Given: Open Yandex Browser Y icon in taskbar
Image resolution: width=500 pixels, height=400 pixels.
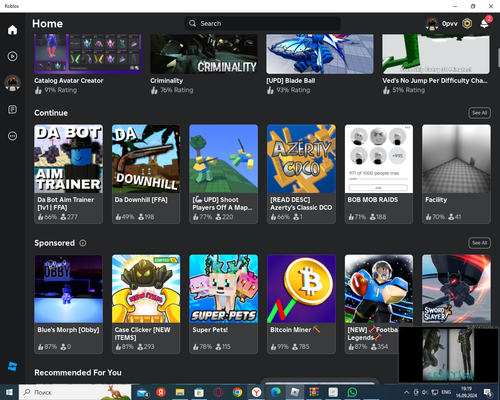Looking at the screenshot, I should pos(256,392).
